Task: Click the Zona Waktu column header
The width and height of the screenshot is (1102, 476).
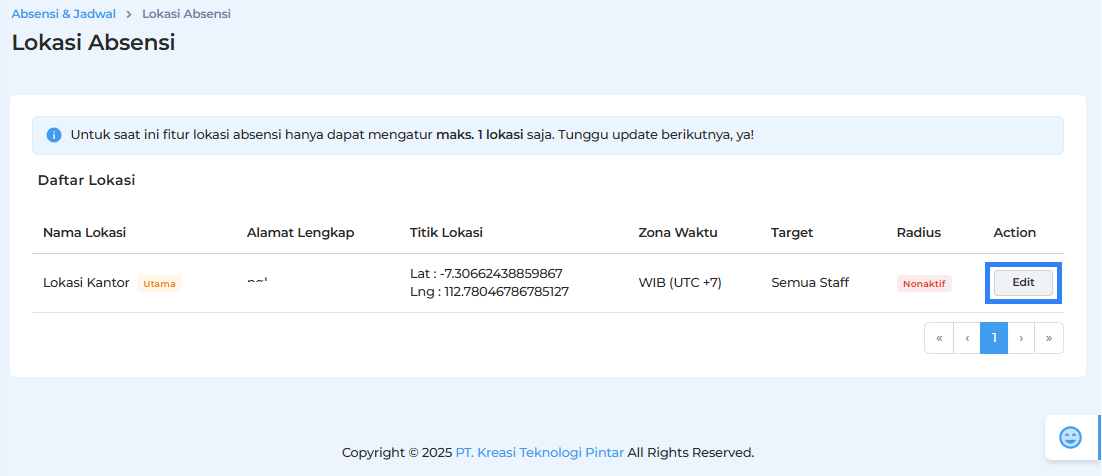Action: point(678,233)
